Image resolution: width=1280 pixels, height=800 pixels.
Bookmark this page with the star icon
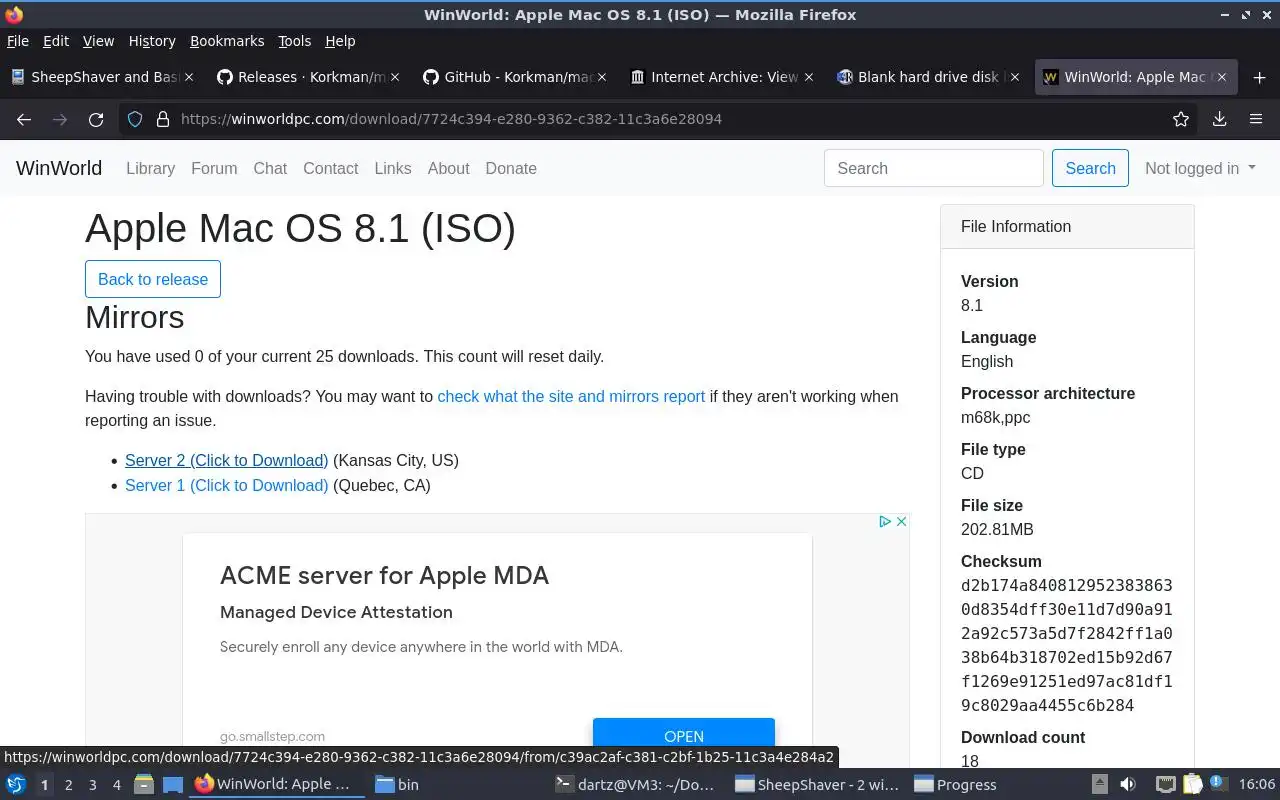coord(1181,119)
